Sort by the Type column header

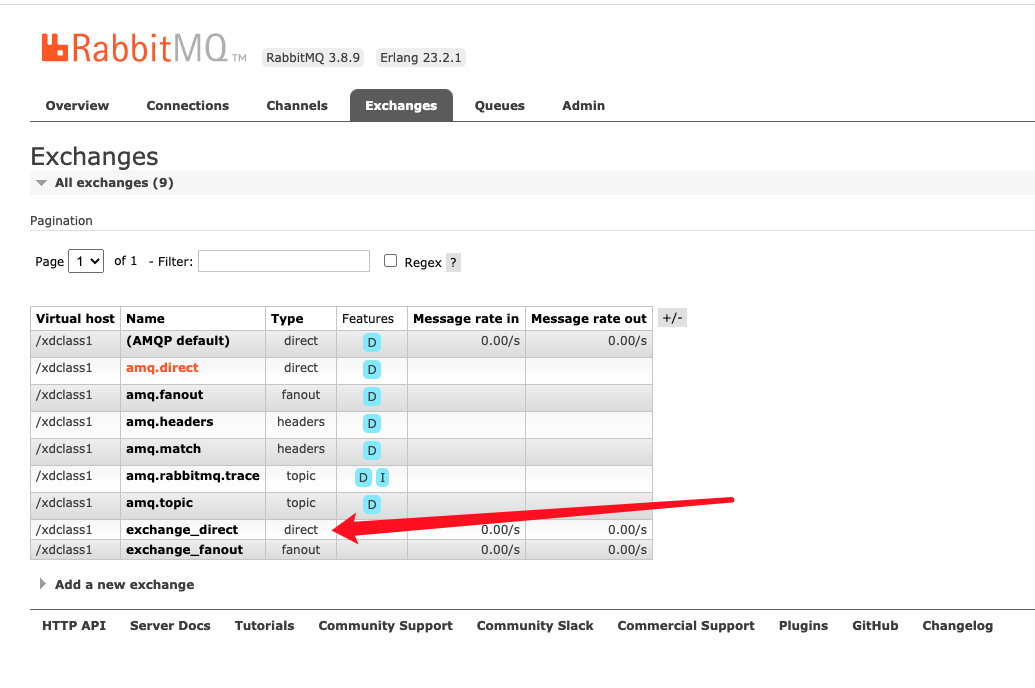[x=287, y=319]
